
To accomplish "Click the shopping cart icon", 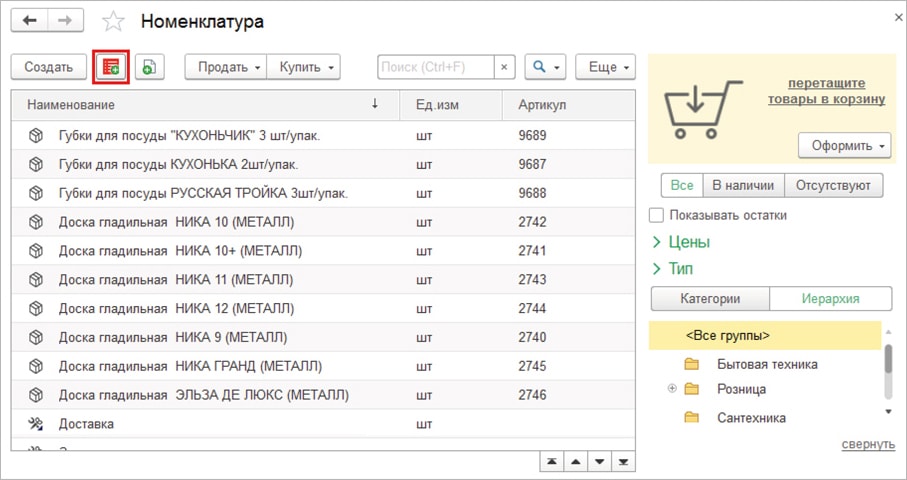I will point(699,110).
